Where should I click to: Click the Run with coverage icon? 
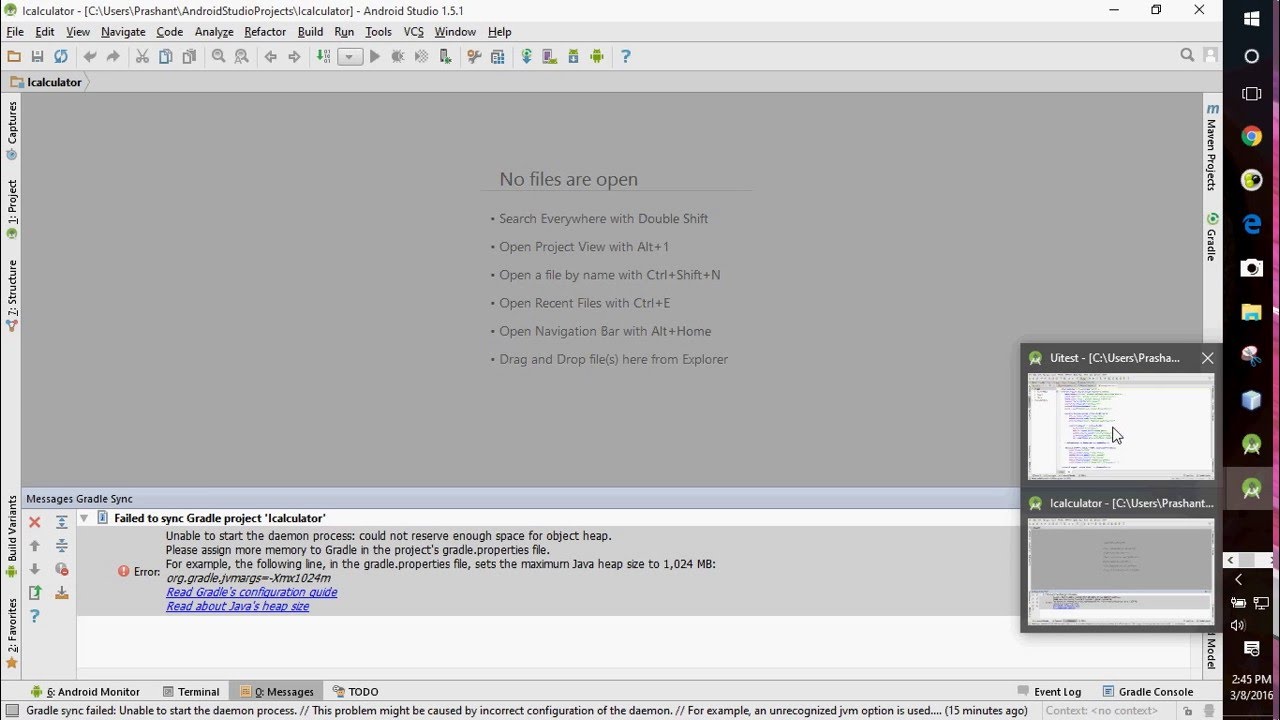422,57
